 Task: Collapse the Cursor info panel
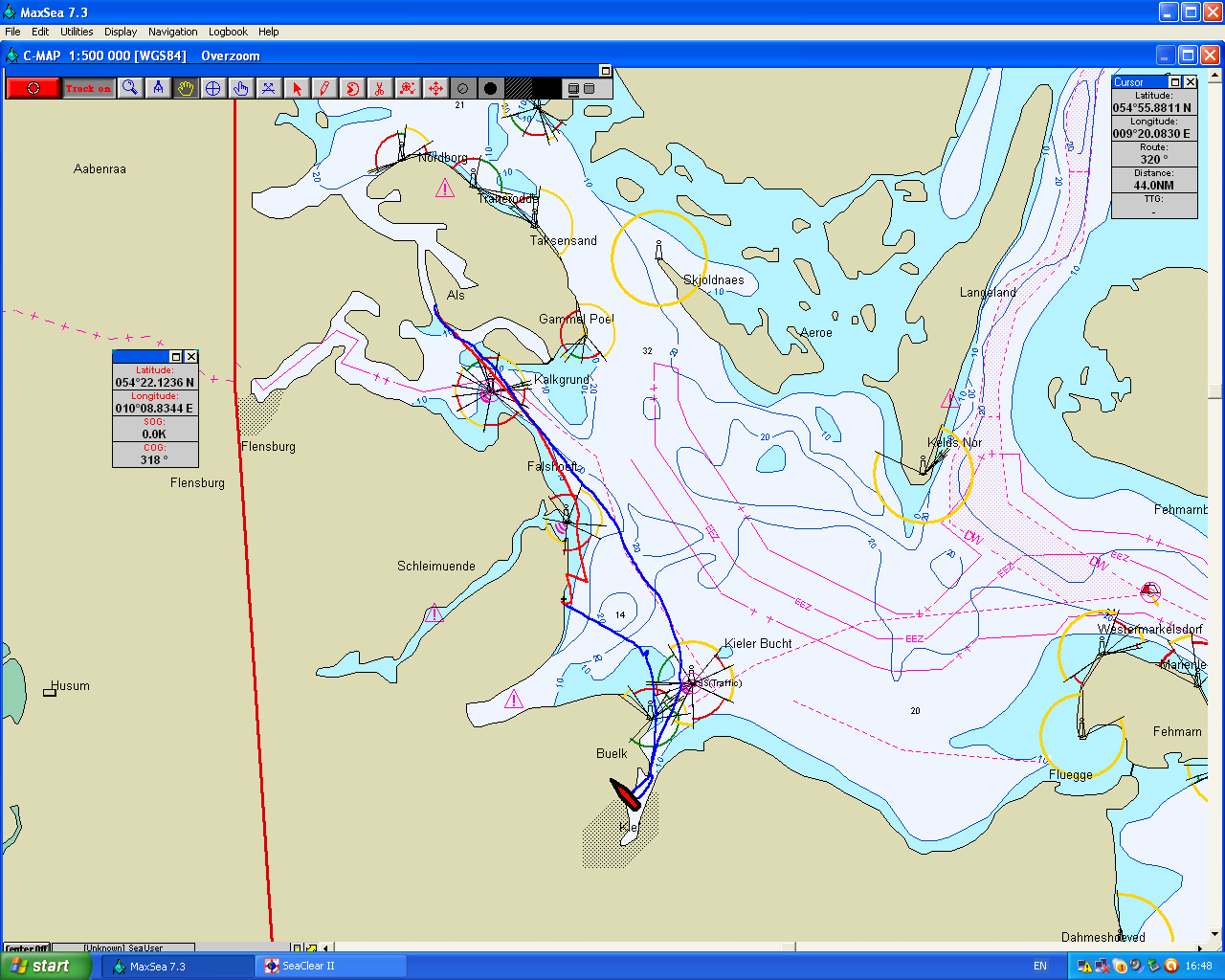(x=1176, y=82)
